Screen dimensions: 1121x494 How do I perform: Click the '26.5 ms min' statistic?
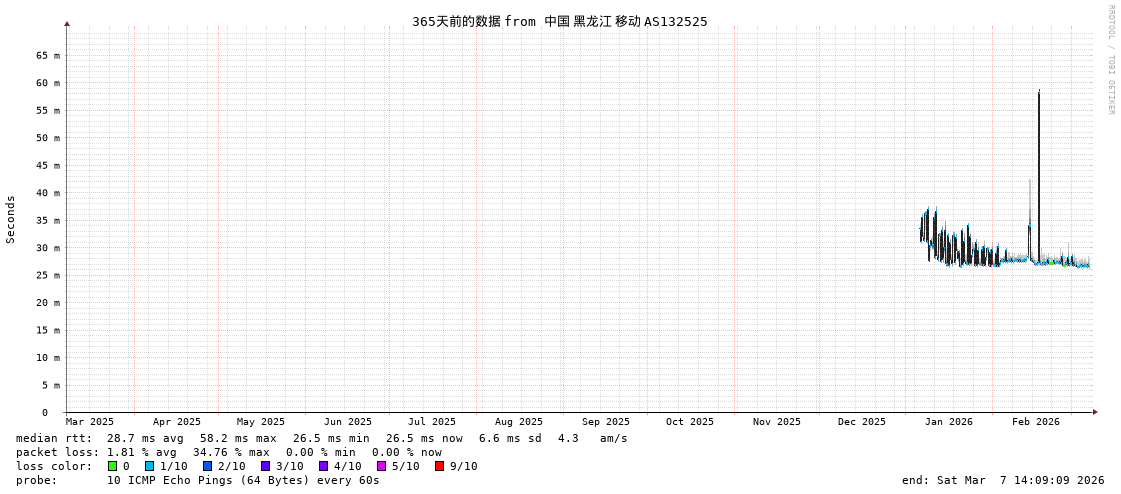(331, 438)
